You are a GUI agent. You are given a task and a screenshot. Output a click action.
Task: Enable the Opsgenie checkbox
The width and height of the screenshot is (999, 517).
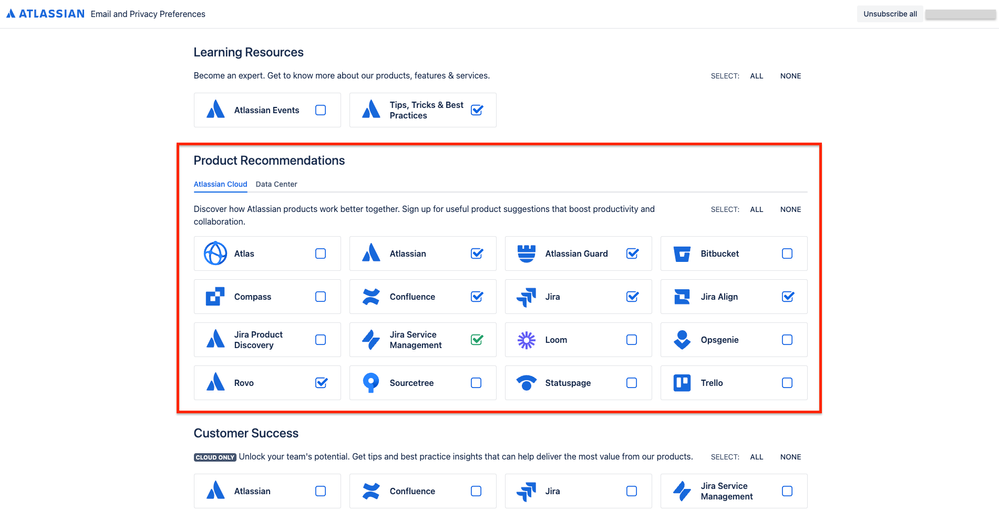[x=787, y=340]
